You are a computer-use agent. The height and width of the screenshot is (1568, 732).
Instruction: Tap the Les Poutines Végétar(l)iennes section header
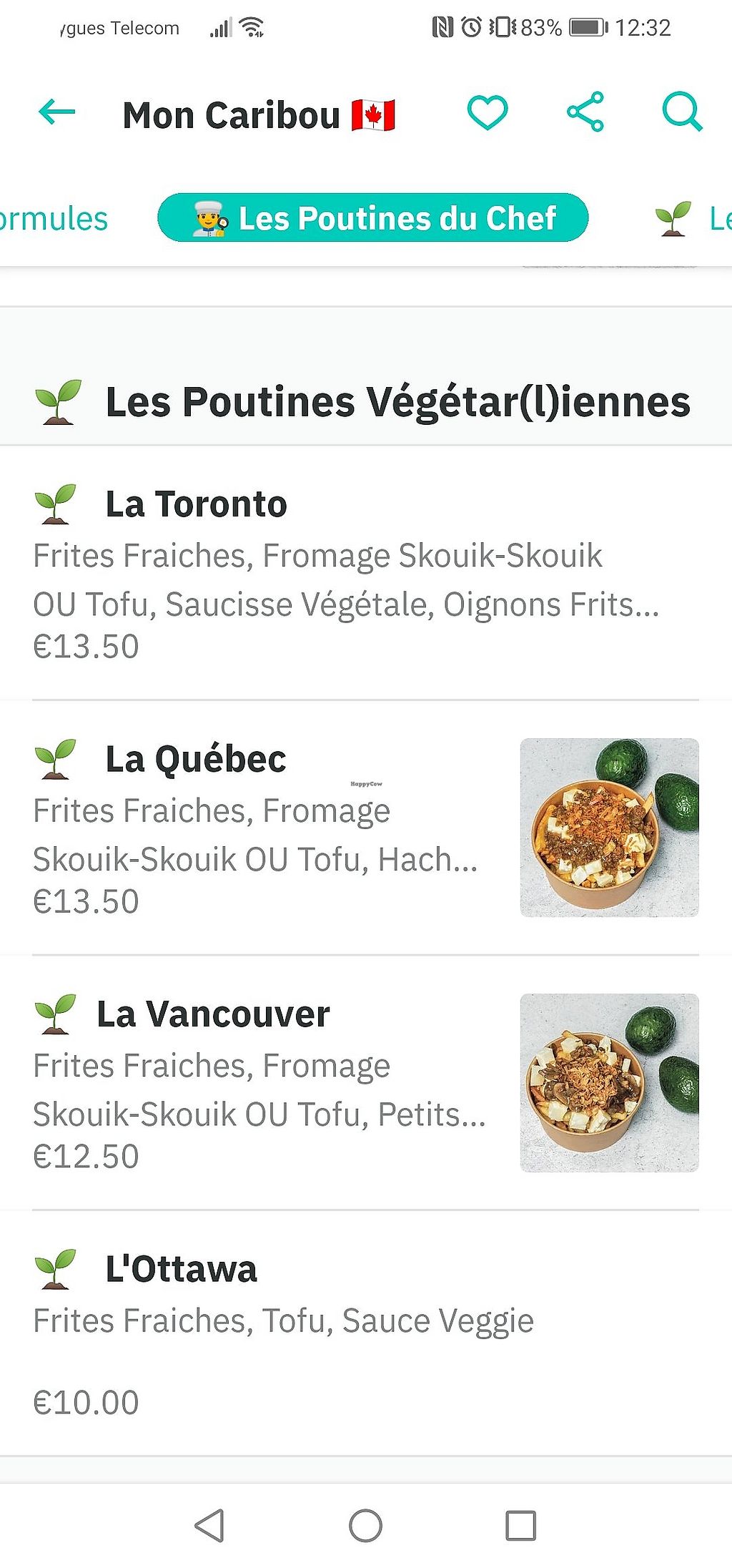click(366, 402)
